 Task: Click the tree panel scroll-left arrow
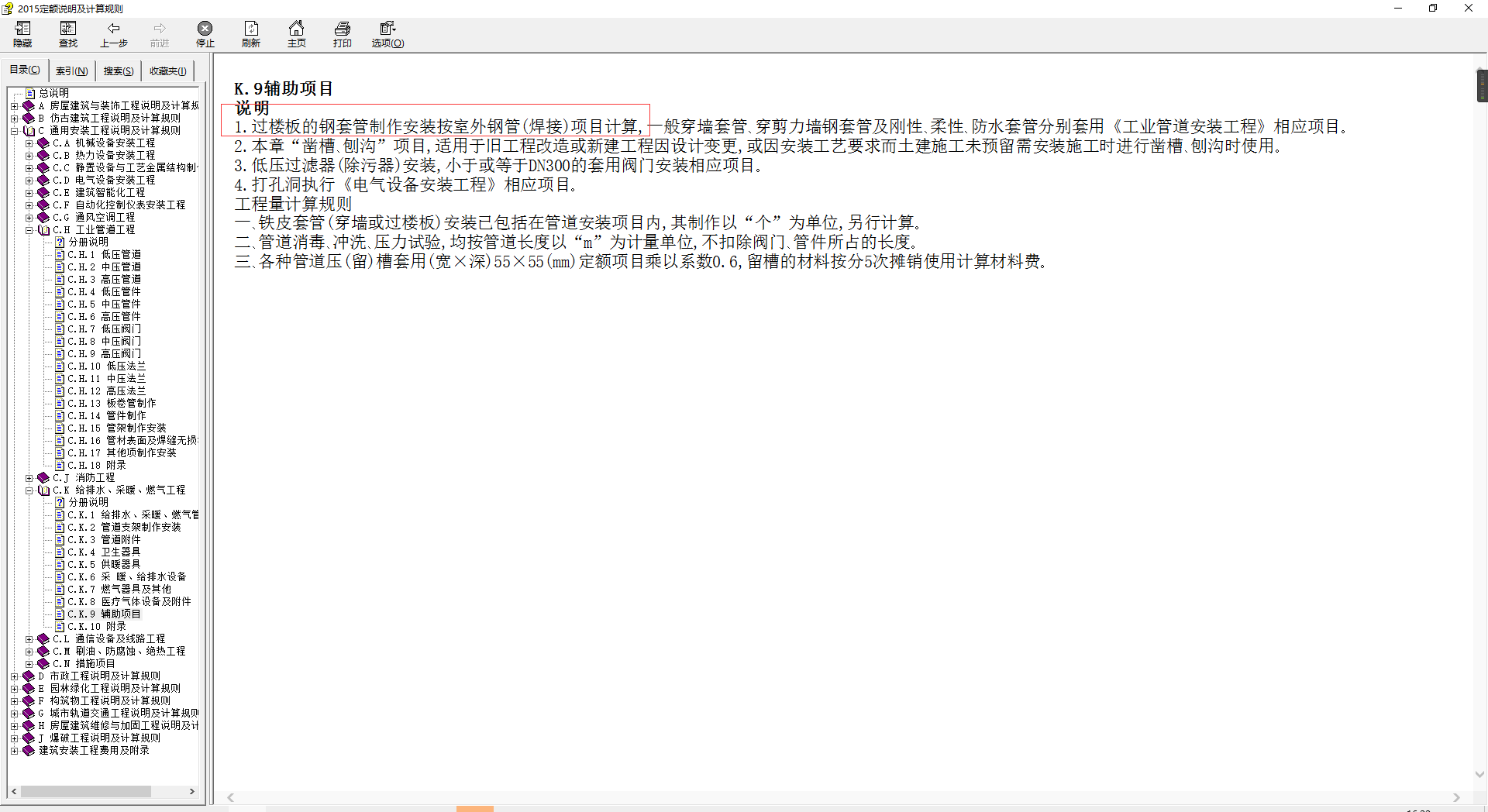(x=14, y=791)
